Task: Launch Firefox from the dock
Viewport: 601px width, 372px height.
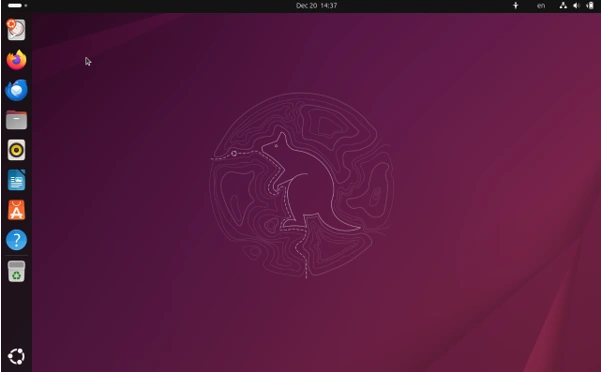Action: (x=16, y=60)
